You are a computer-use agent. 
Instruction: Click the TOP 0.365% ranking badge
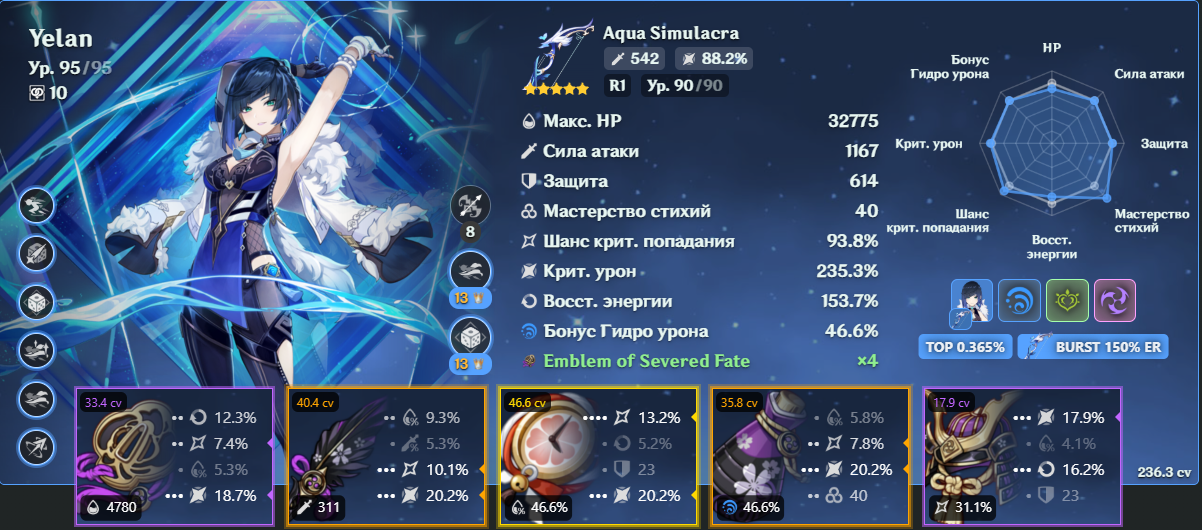click(x=965, y=346)
